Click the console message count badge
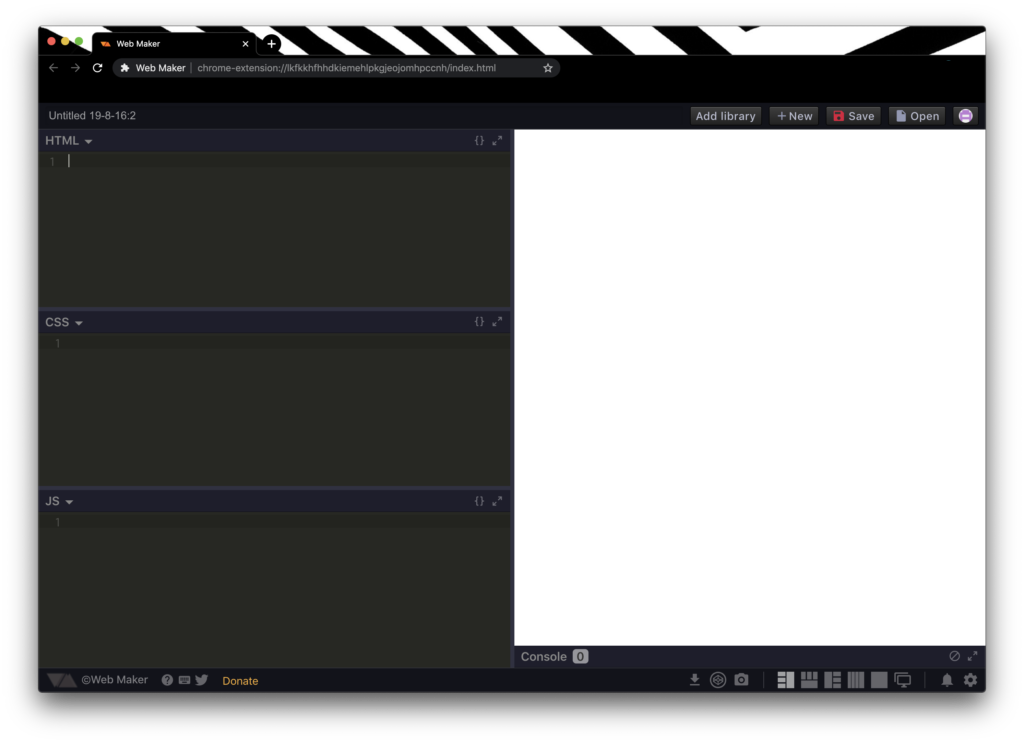The width and height of the screenshot is (1024, 743). pos(581,656)
